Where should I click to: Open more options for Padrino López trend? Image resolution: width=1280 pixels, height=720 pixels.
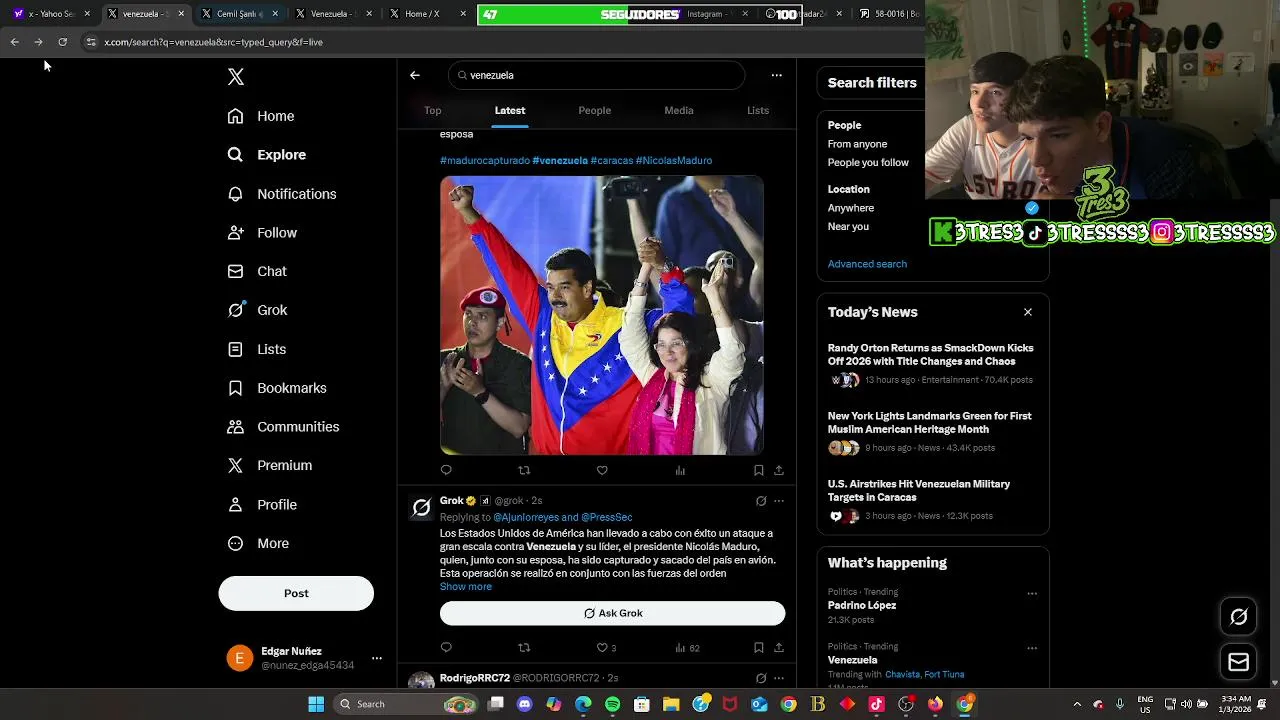1032,593
